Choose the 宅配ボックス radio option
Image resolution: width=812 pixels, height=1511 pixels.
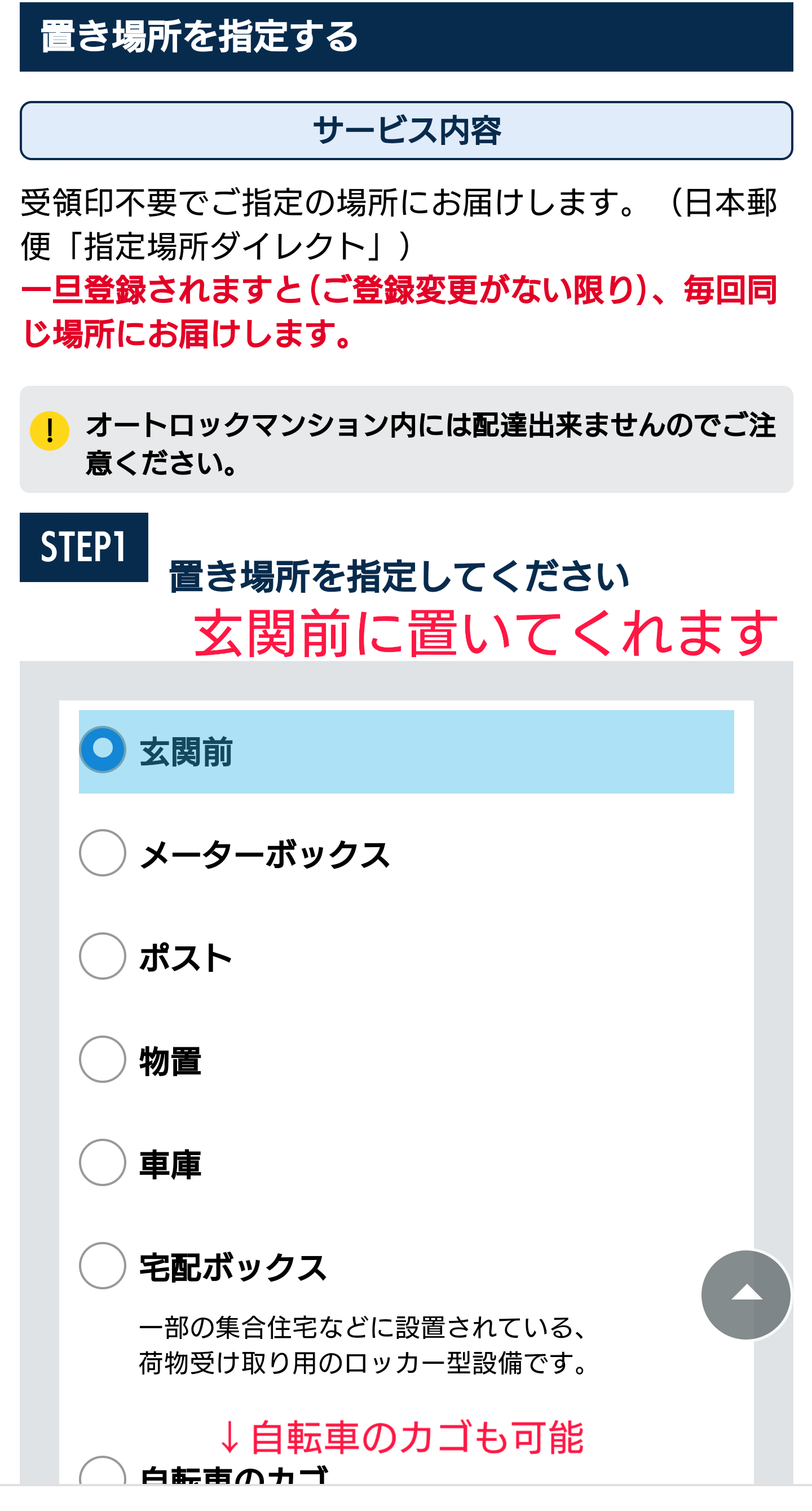(x=103, y=1266)
